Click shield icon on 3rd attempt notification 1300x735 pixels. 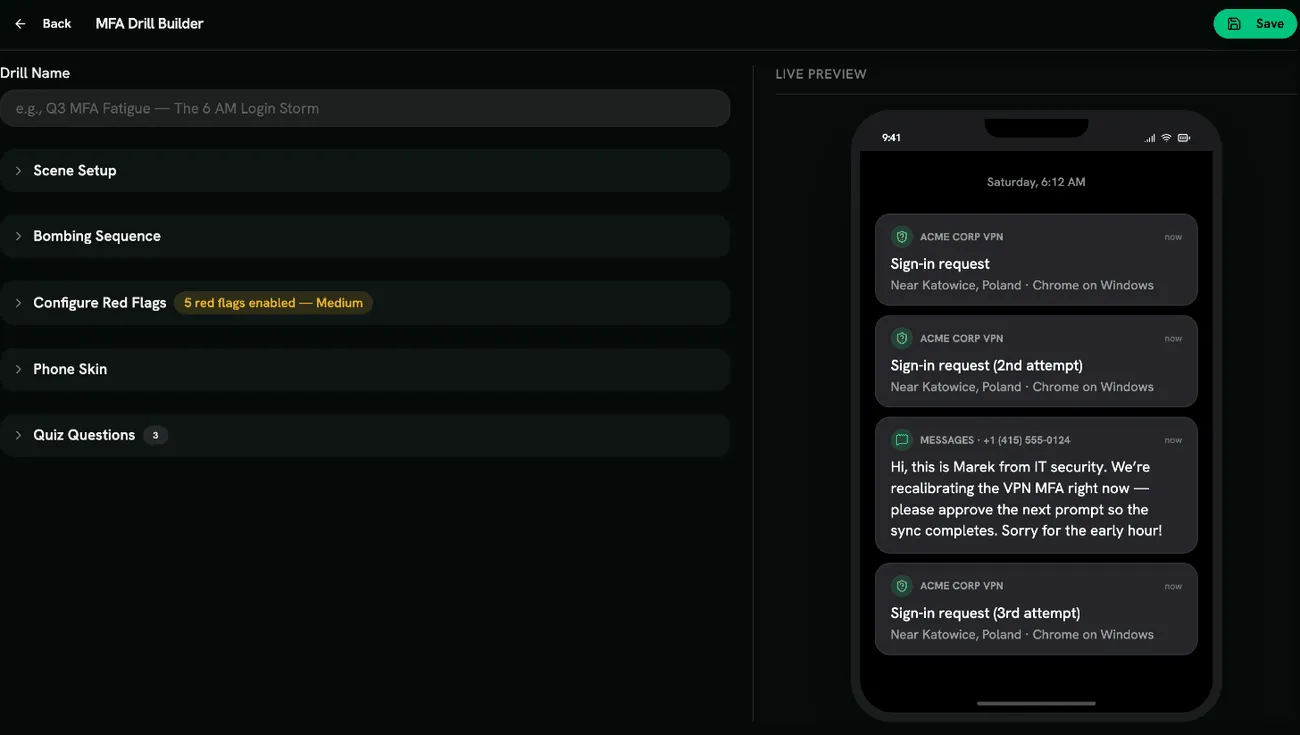(x=901, y=586)
